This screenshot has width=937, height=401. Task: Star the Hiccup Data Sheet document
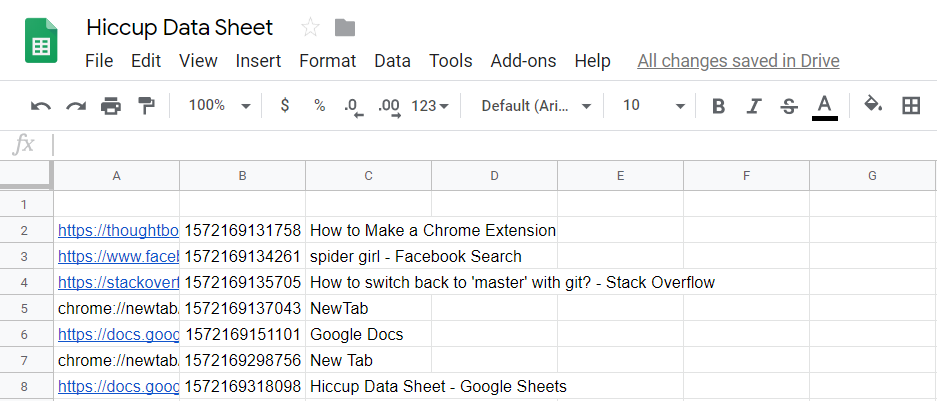(x=309, y=27)
